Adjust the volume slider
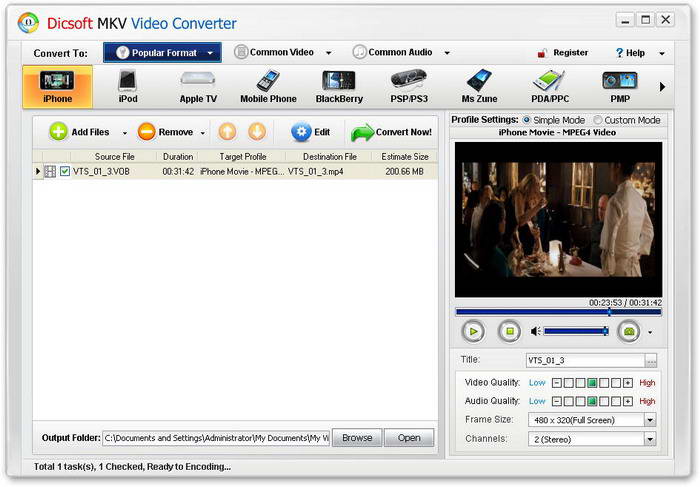Screen dimensions: 700x487 pos(576,331)
